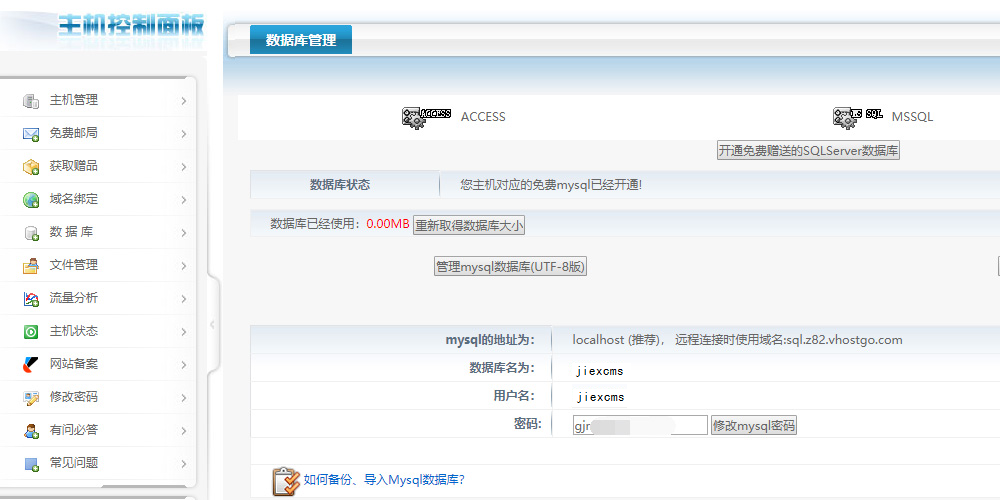Click the 获取赠品 gift icon
Viewport: 1000px width, 500px height.
31,167
